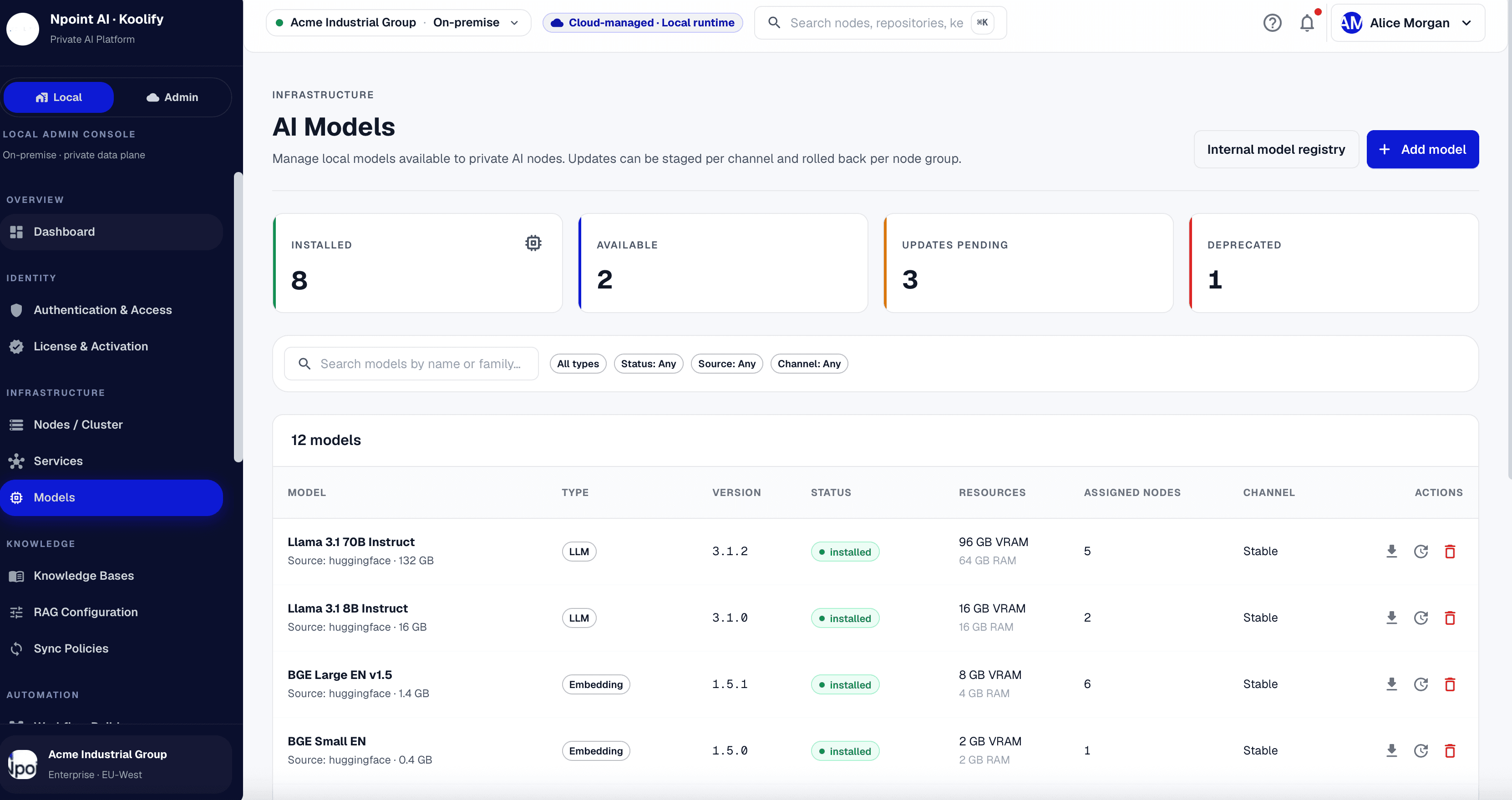The image size is (1512, 800).
Task: Delete Llama 3.1 8B Instruct model
Action: [x=1450, y=618]
